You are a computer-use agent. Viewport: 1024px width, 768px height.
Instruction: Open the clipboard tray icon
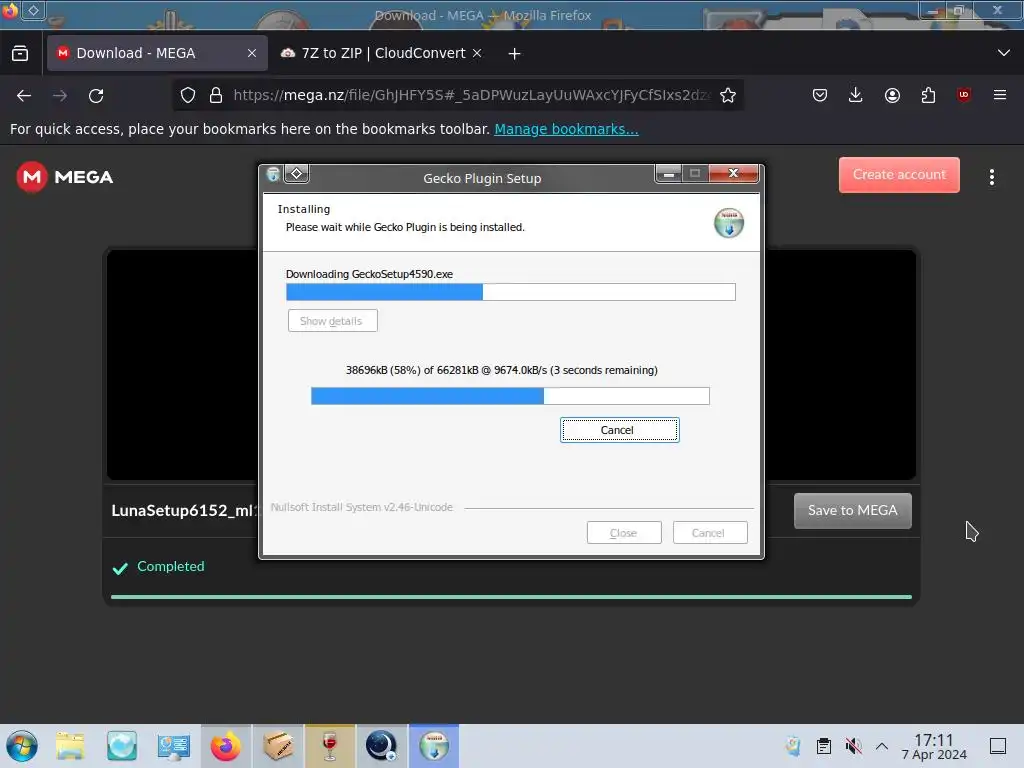point(824,746)
